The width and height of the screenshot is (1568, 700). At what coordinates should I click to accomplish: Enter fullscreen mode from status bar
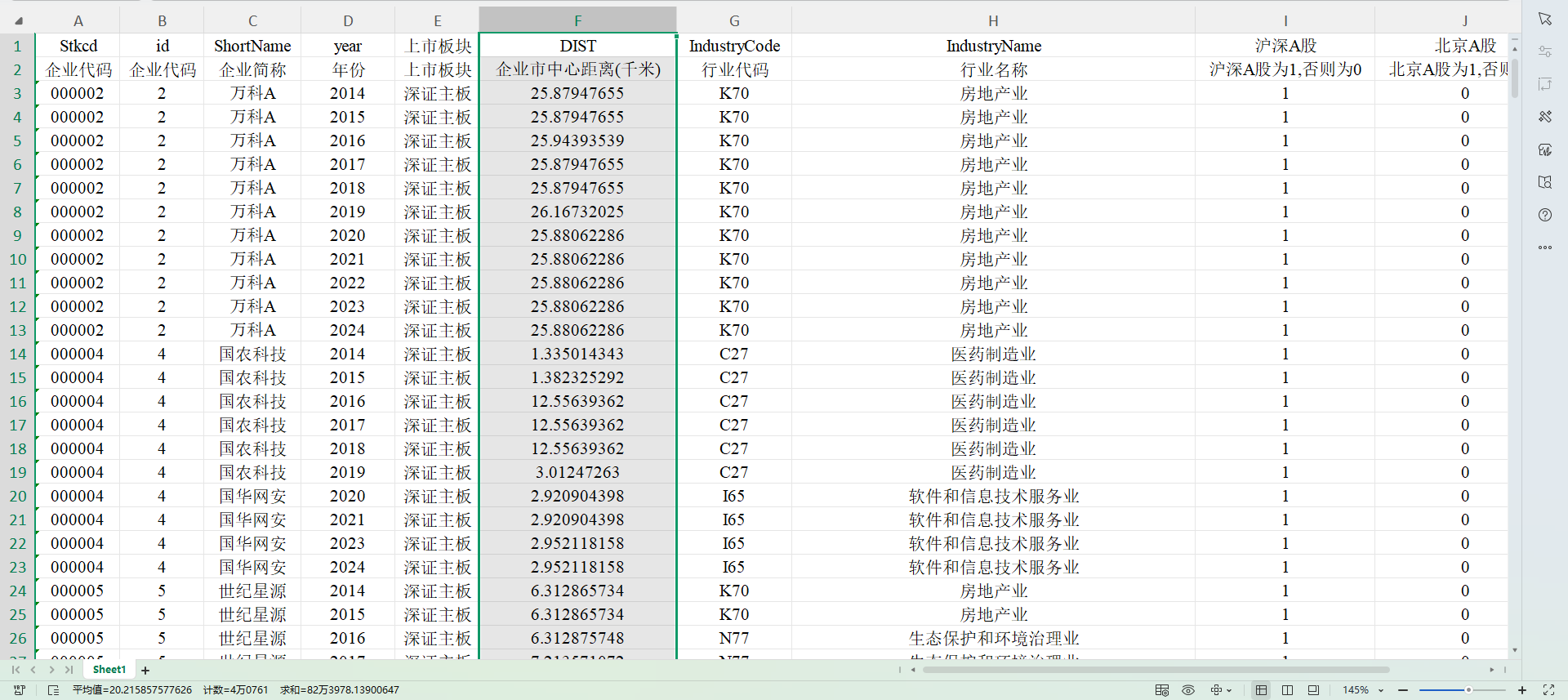point(1548,690)
